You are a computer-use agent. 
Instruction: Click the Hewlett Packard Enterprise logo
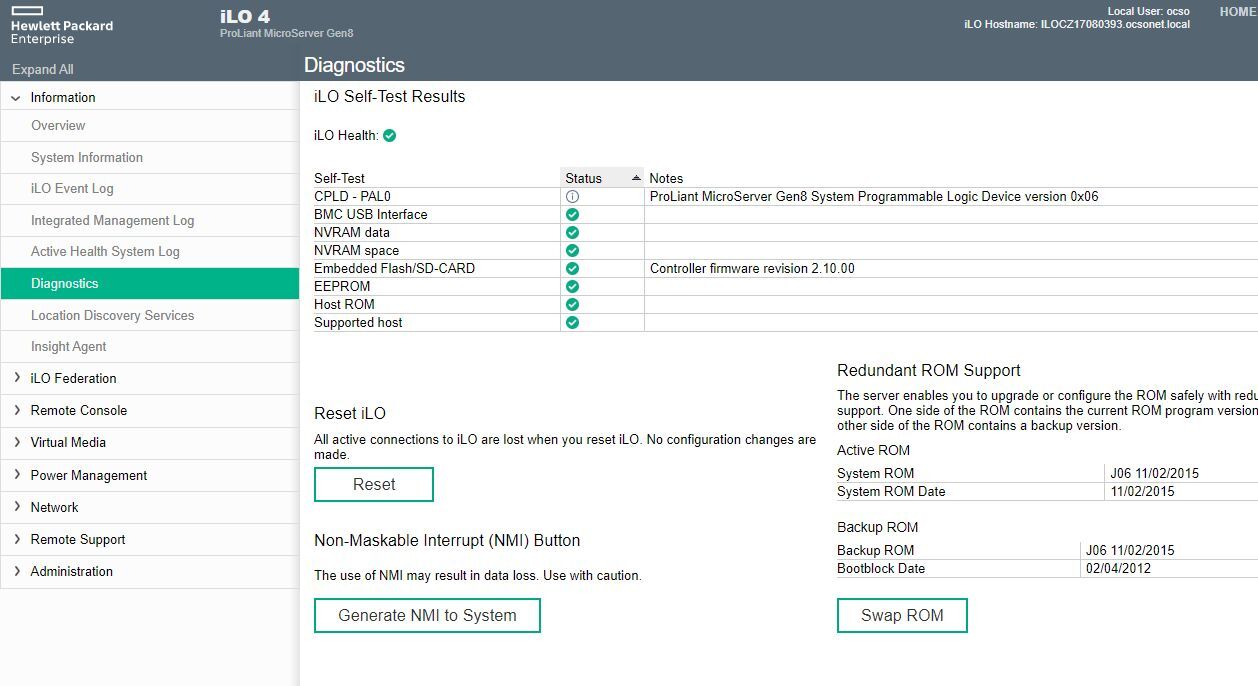[x=62, y=25]
